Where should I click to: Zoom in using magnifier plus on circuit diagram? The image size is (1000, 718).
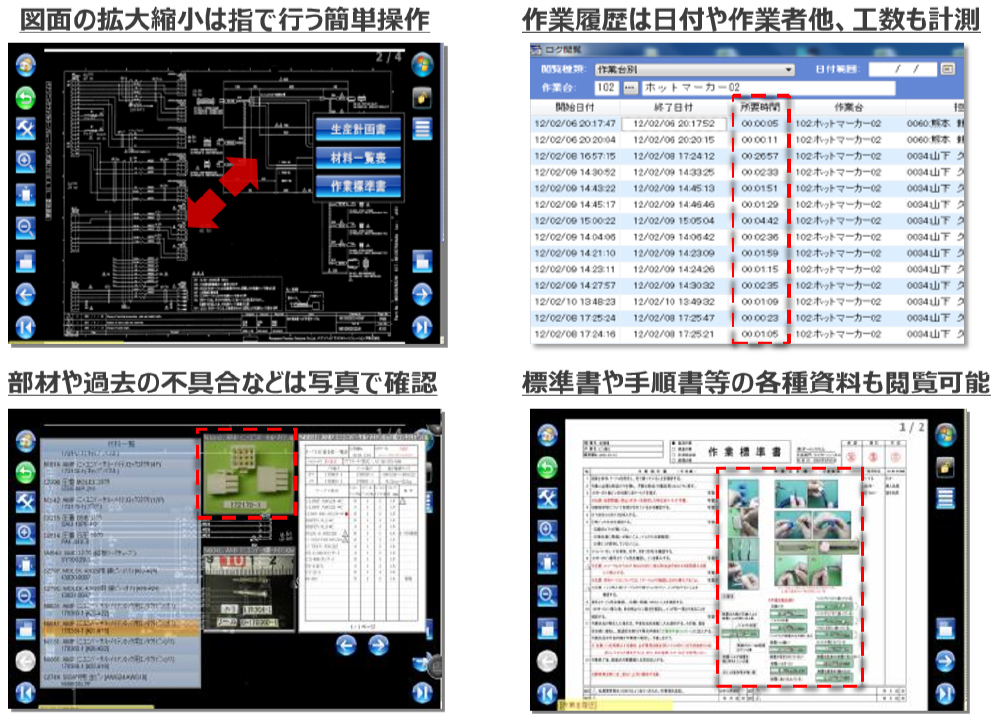26,162
